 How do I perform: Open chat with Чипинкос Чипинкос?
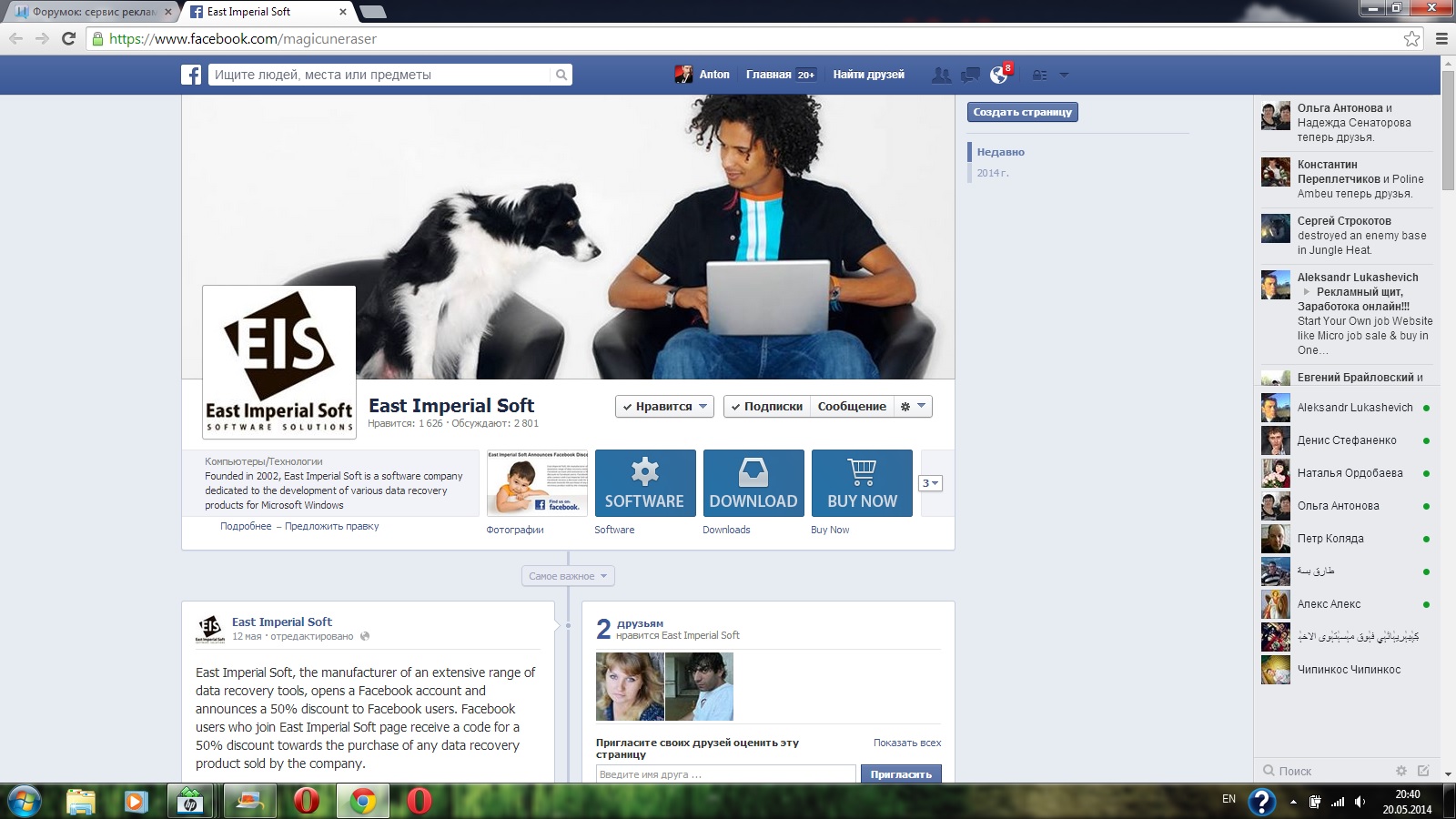click(1345, 670)
